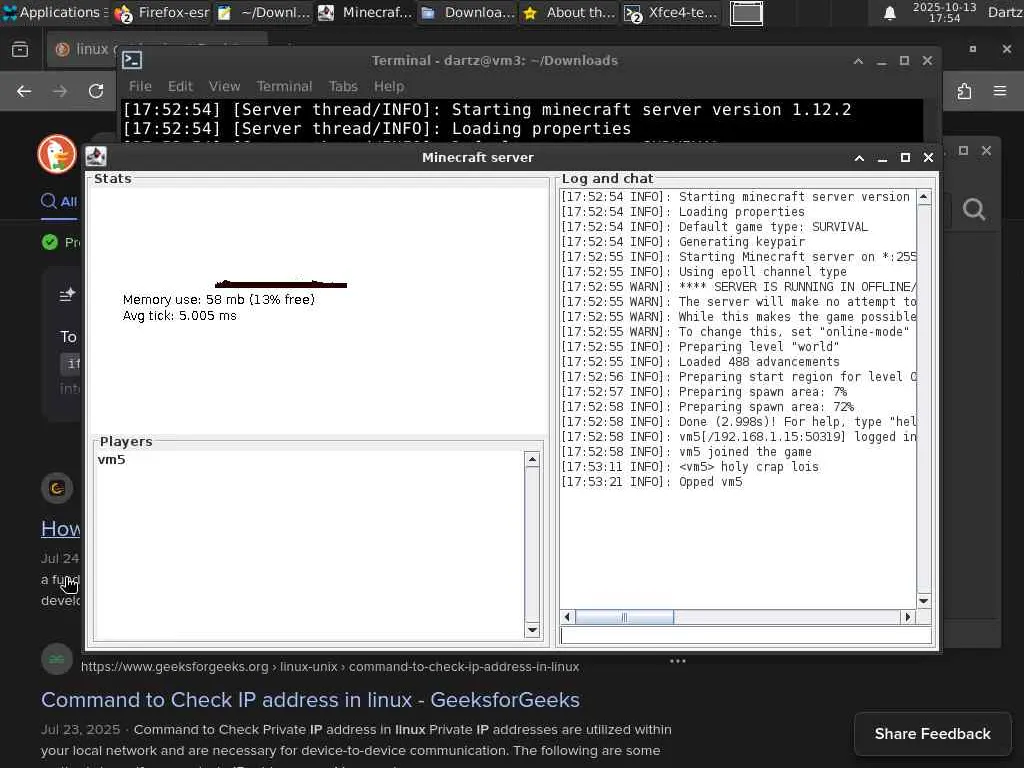This screenshot has height=768, width=1024.
Task: Click the 'Generating keypair' log line
Action: (x=683, y=242)
